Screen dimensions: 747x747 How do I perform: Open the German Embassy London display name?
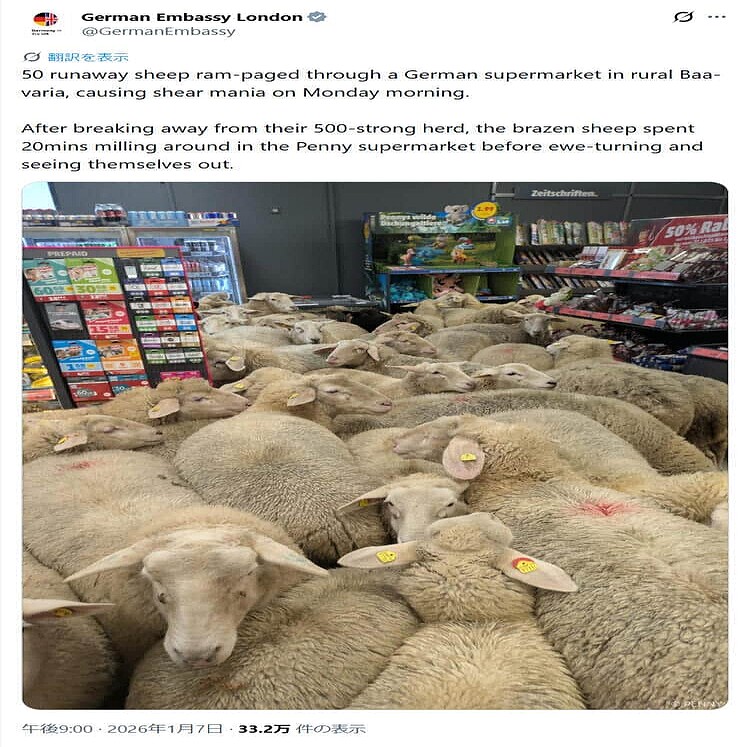(192, 17)
